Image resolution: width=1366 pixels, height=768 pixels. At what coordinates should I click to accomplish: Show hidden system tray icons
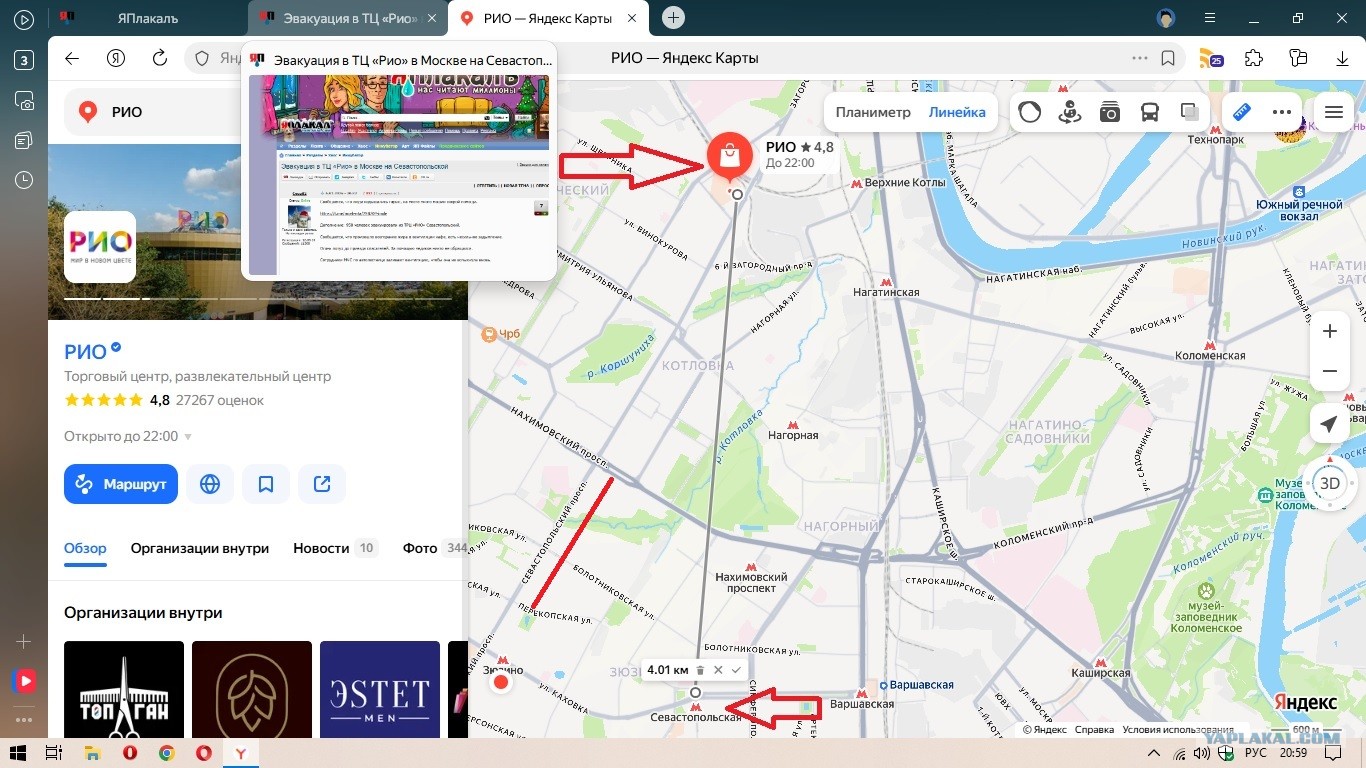pos(1153,752)
